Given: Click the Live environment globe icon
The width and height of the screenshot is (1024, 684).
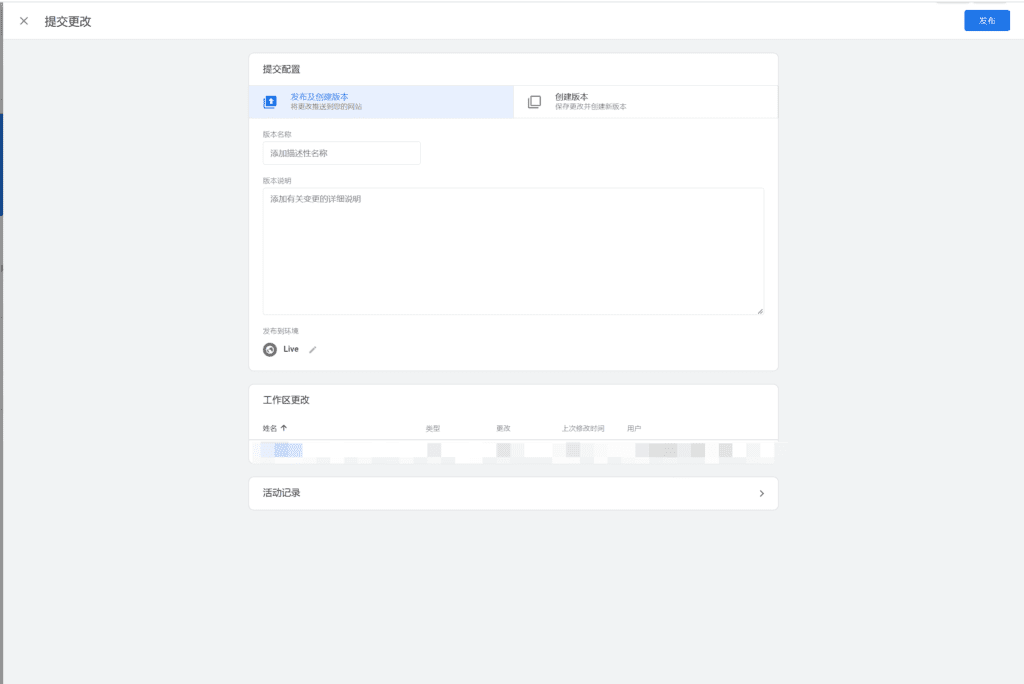Looking at the screenshot, I should [x=270, y=350].
